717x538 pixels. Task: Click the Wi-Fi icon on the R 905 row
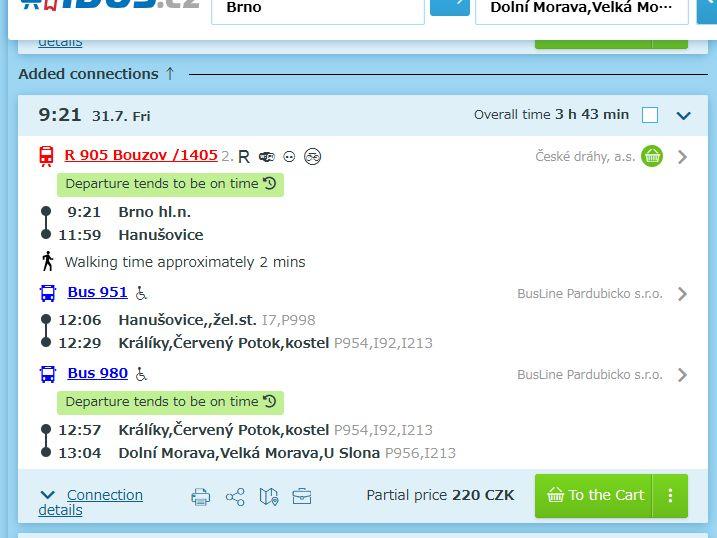pyautogui.click(x=267, y=157)
